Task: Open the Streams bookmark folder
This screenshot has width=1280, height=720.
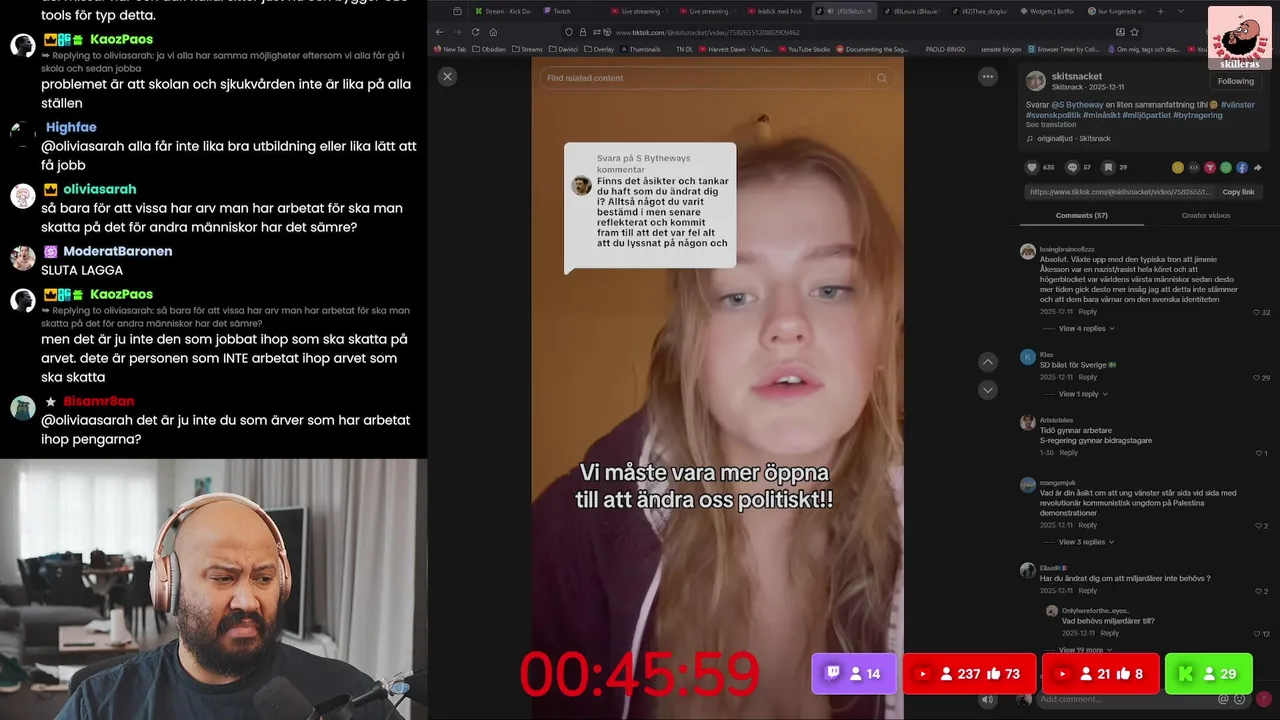Action: click(x=527, y=49)
